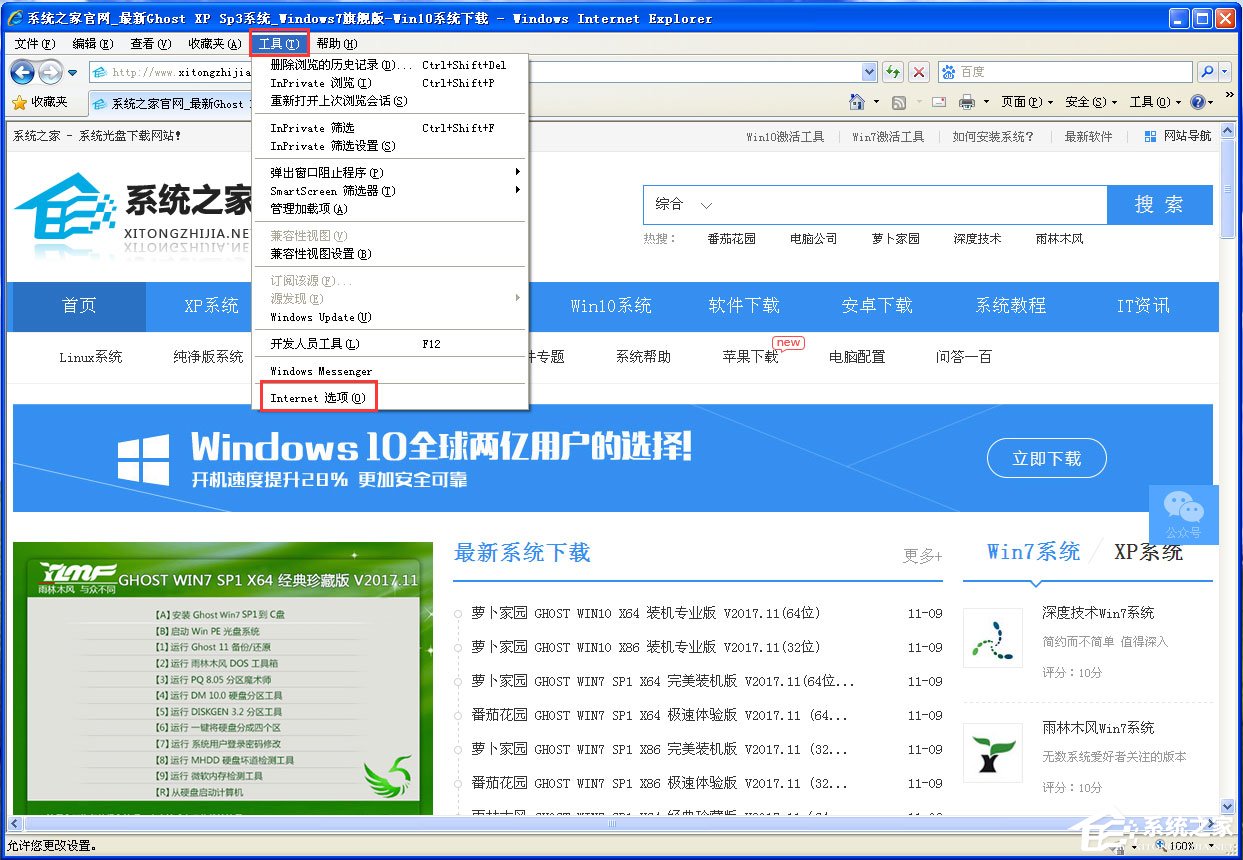Open the back button history dropdown arrow
Image resolution: width=1243 pixels, height=860 pixels.
tap(73, 72)
